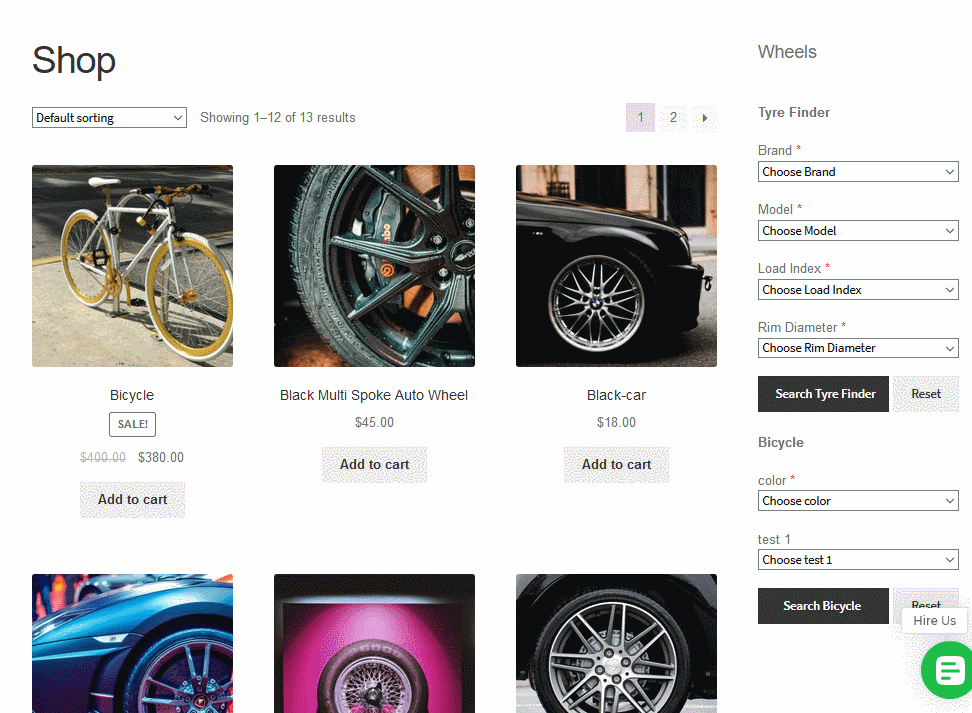
Task: Open the Black Multi Spoke Auto Wheel title
Action: pos(374,395)
